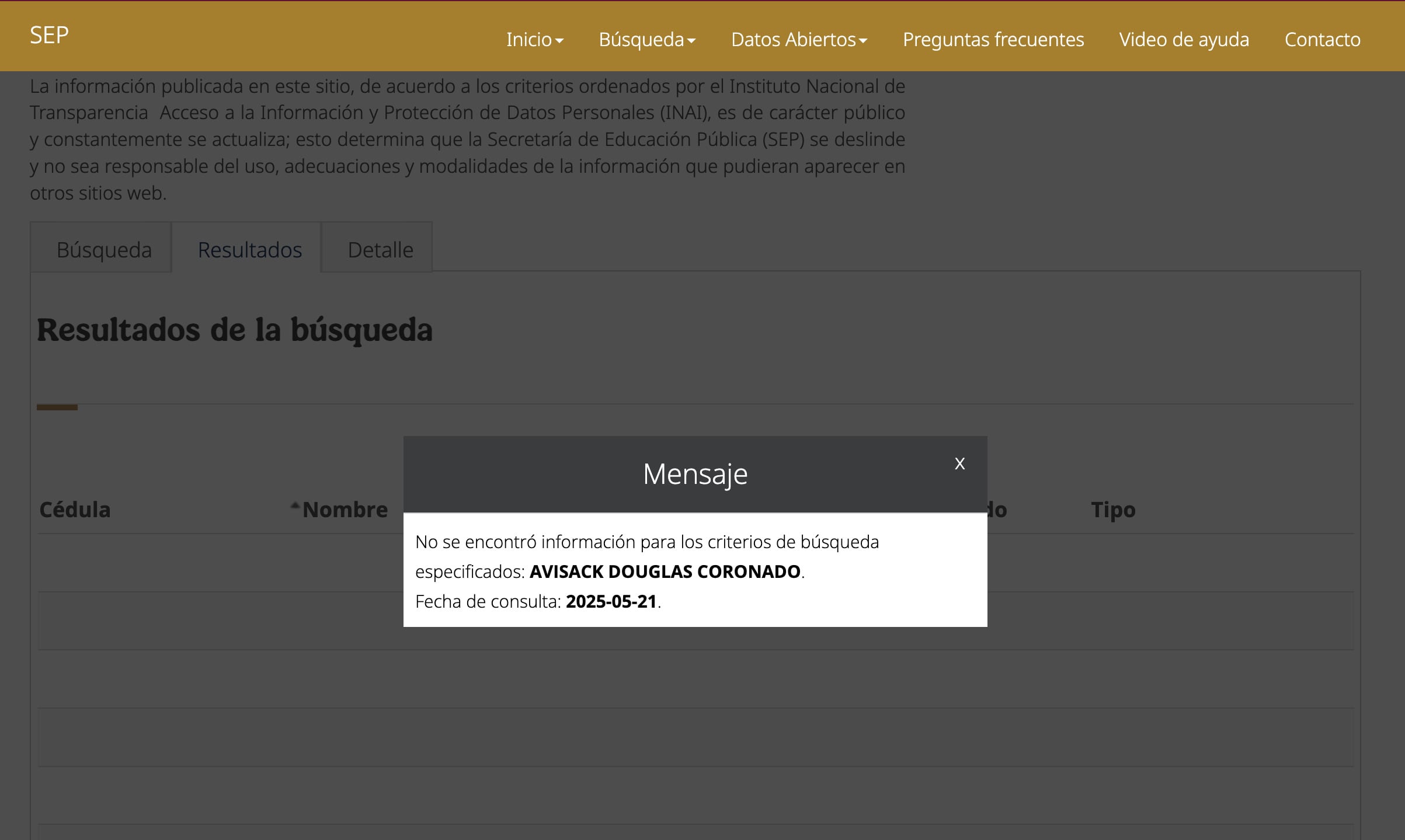Open Video de ayuda link
Screen dimensions: 1405x840
(x=1184, y=40)
